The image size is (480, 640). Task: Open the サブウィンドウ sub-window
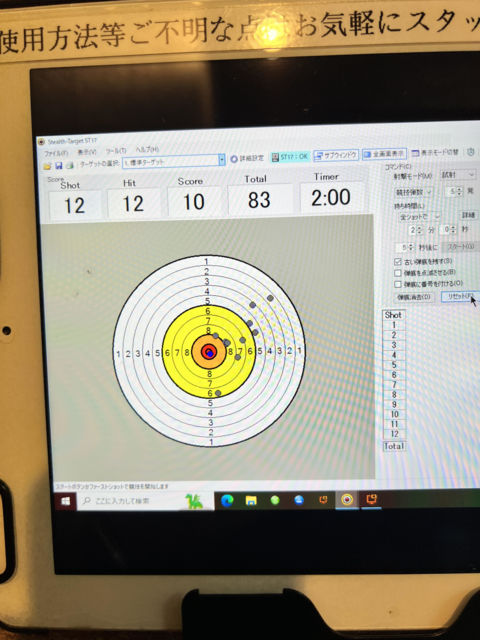pos(336,155)
